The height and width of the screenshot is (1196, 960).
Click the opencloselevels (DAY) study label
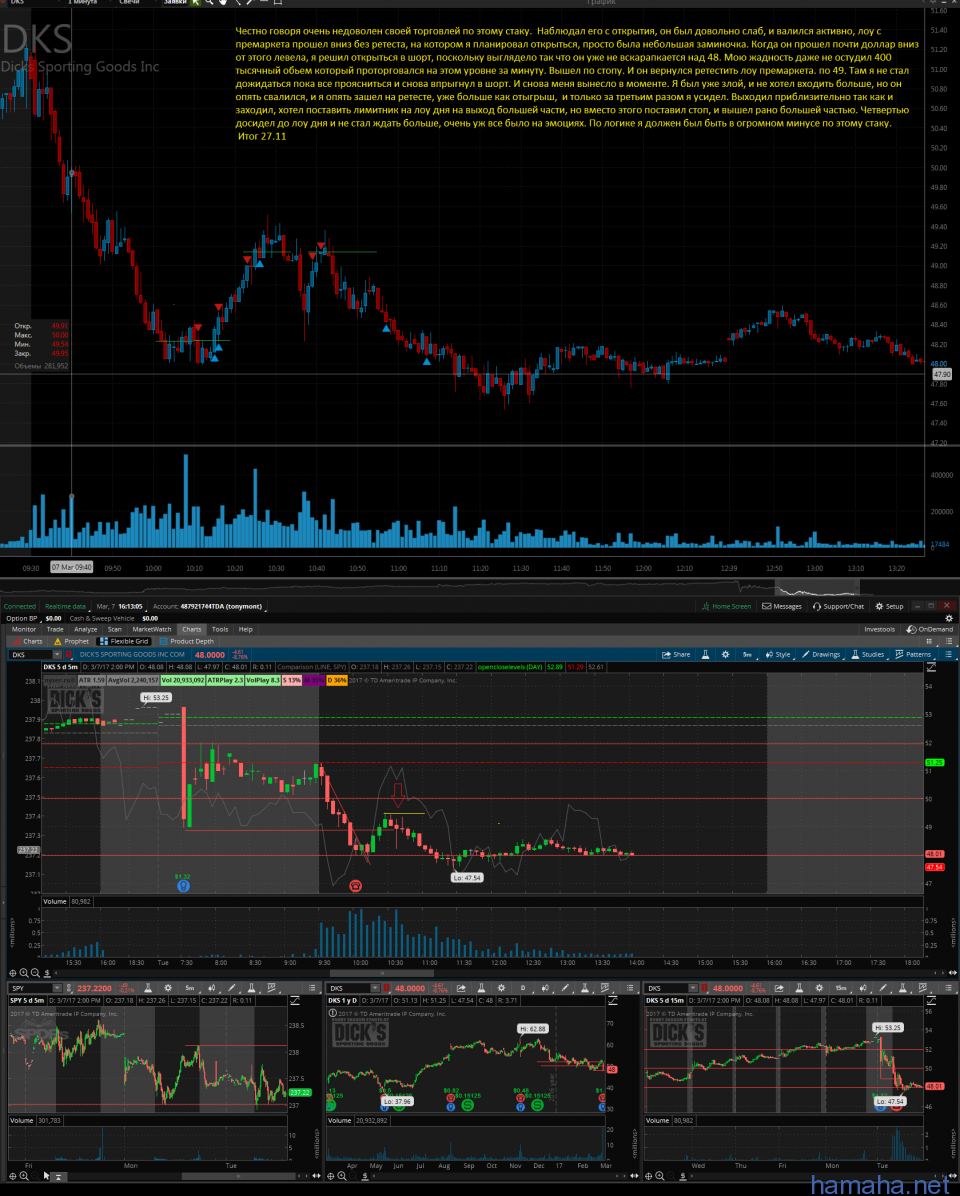[x=510, y=667]
